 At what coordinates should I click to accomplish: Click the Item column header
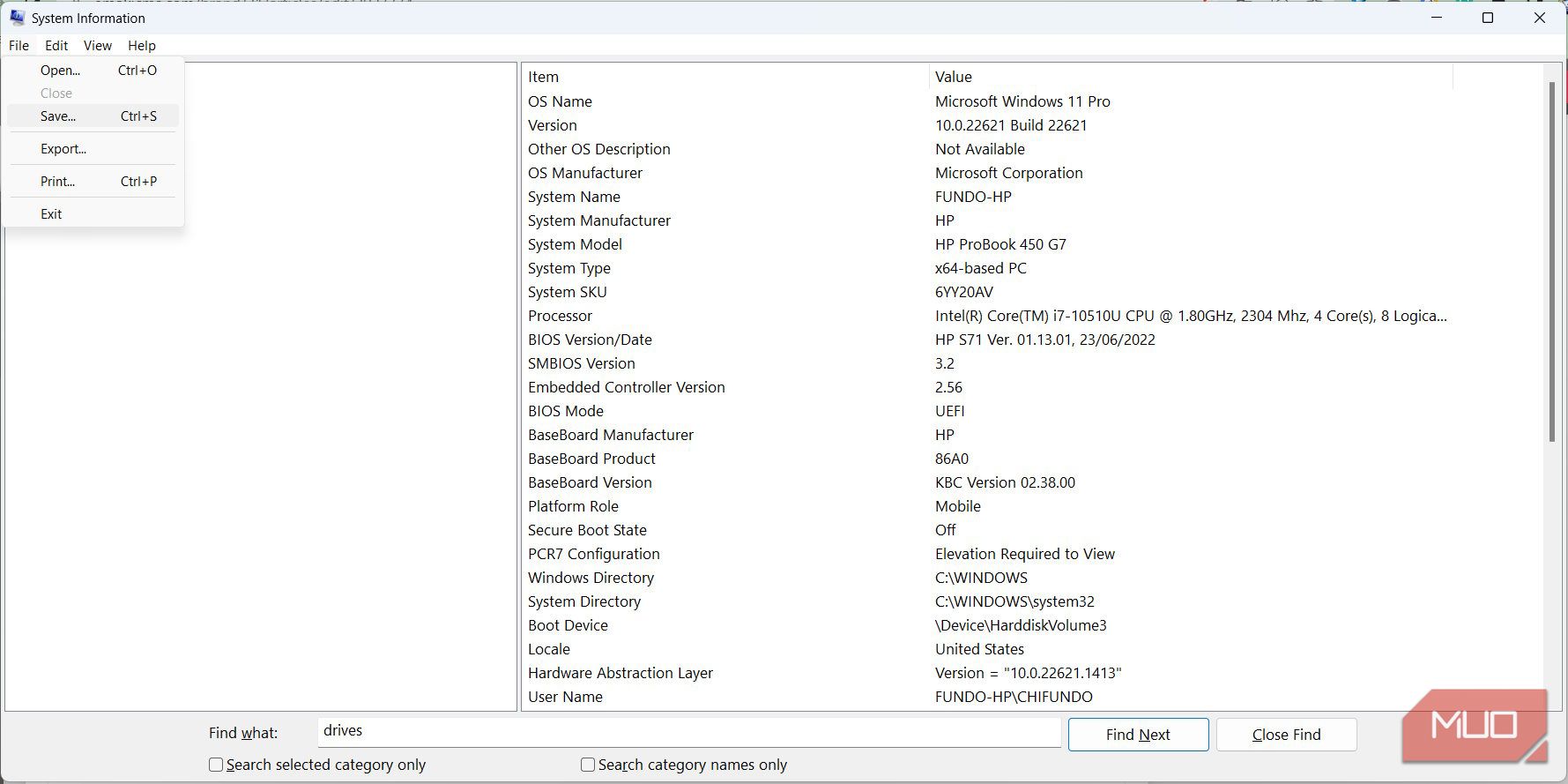point(725,77)
